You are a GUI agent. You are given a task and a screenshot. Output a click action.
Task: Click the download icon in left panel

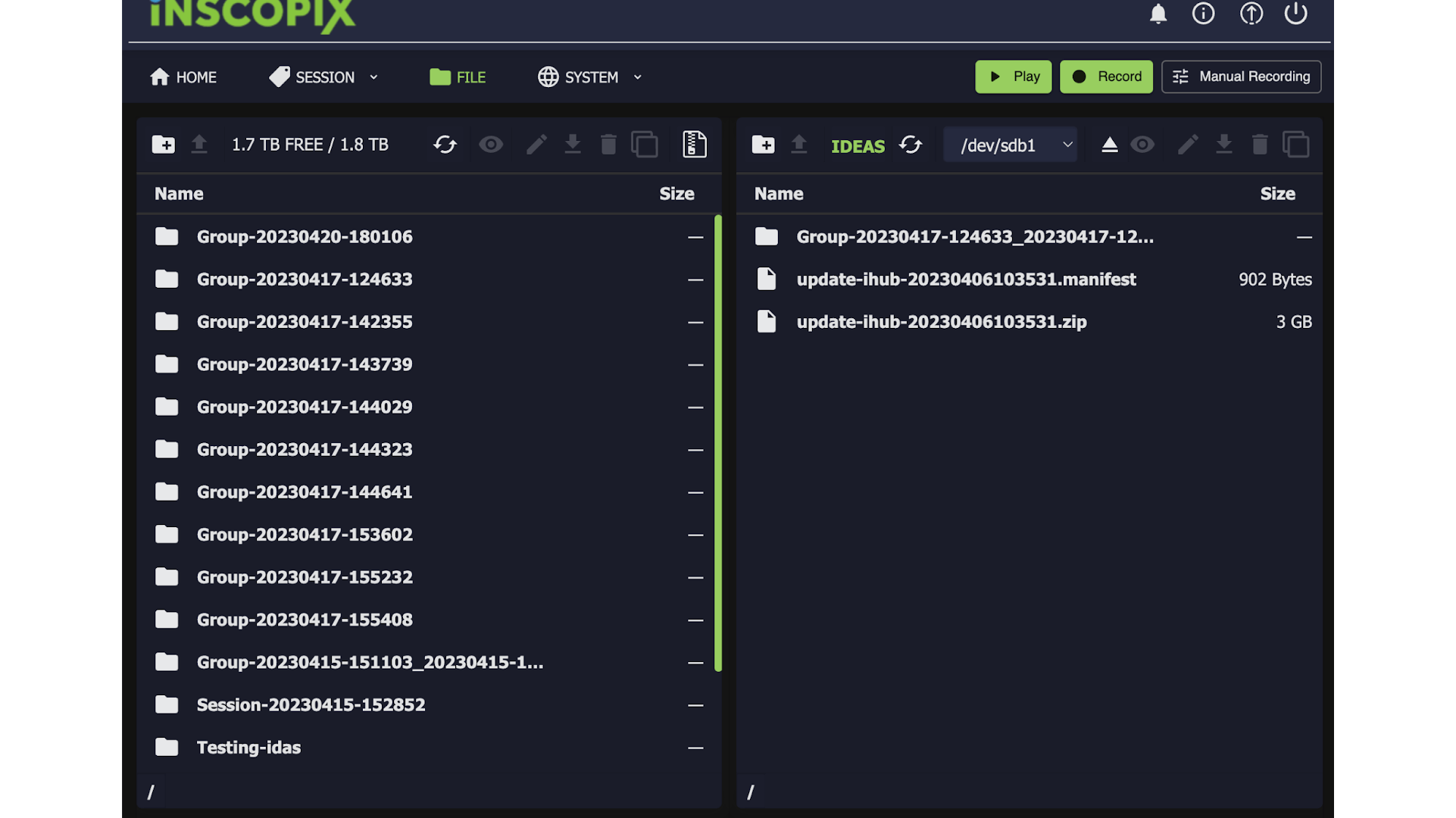(573, 144)
